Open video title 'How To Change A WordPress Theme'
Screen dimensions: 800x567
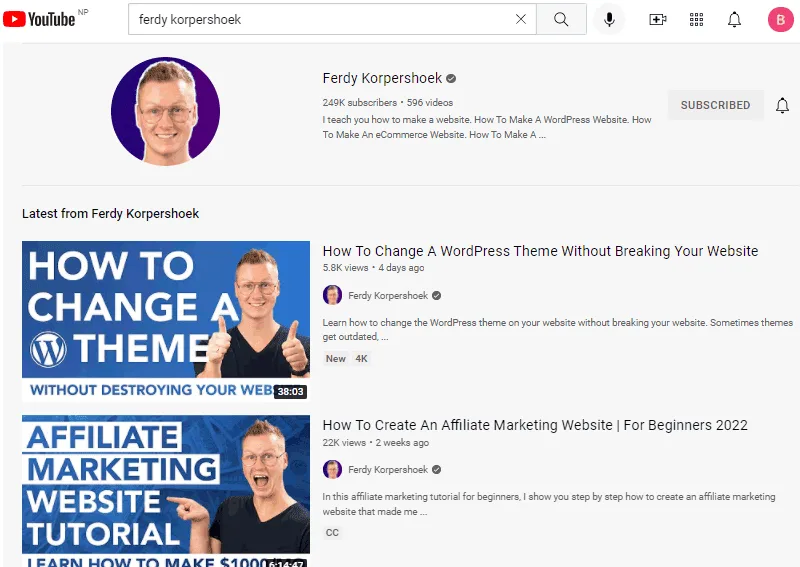(540, 251)
